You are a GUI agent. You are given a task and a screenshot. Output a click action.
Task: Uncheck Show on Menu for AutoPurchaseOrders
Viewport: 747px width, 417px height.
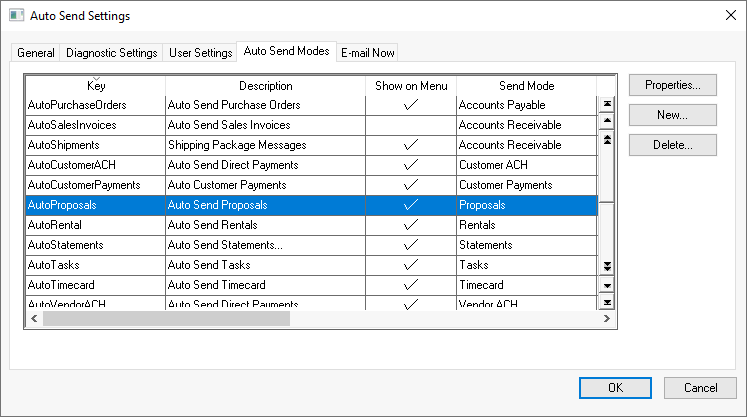[411, 105]
